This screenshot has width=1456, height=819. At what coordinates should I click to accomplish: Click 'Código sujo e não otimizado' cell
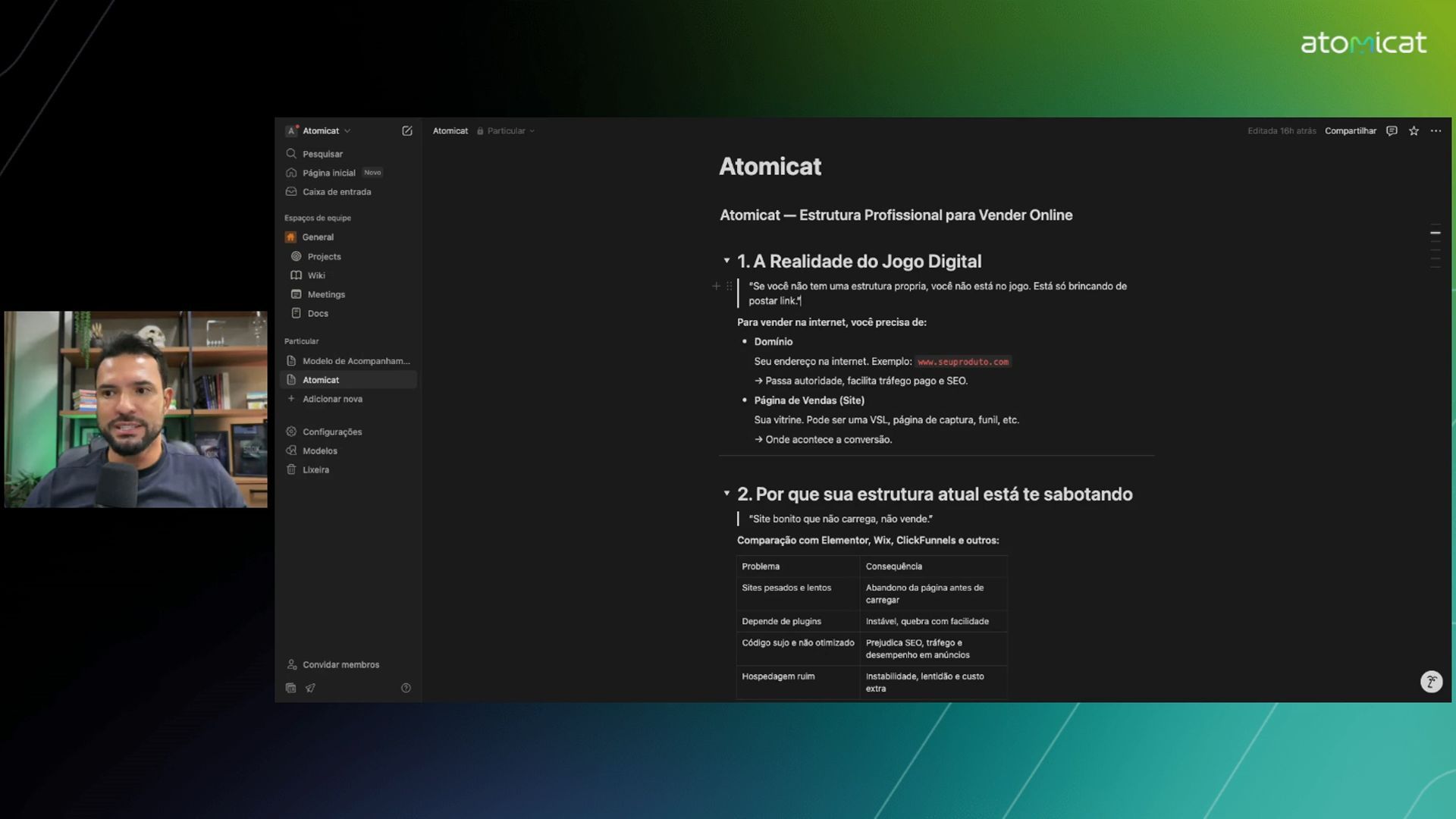pyautogui.click(x=798, y=648)
